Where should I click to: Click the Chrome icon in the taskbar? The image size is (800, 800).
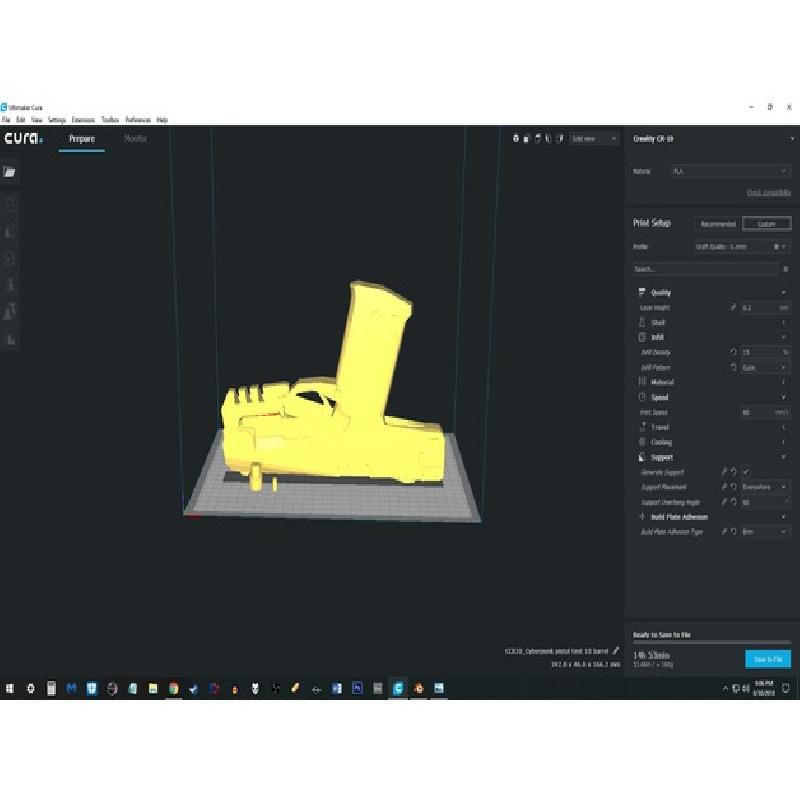tap(173, 688)
